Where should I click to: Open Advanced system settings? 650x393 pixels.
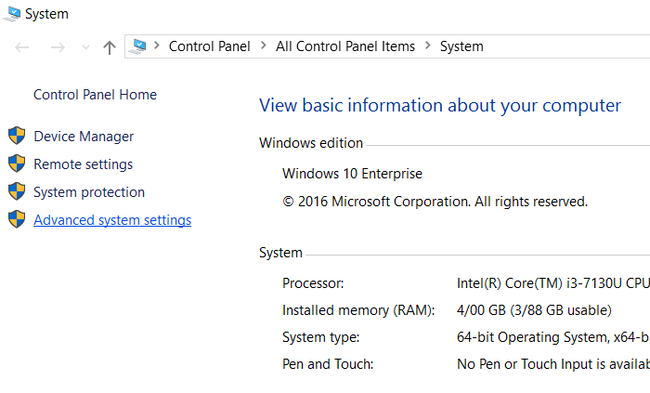tap(112, 220)
